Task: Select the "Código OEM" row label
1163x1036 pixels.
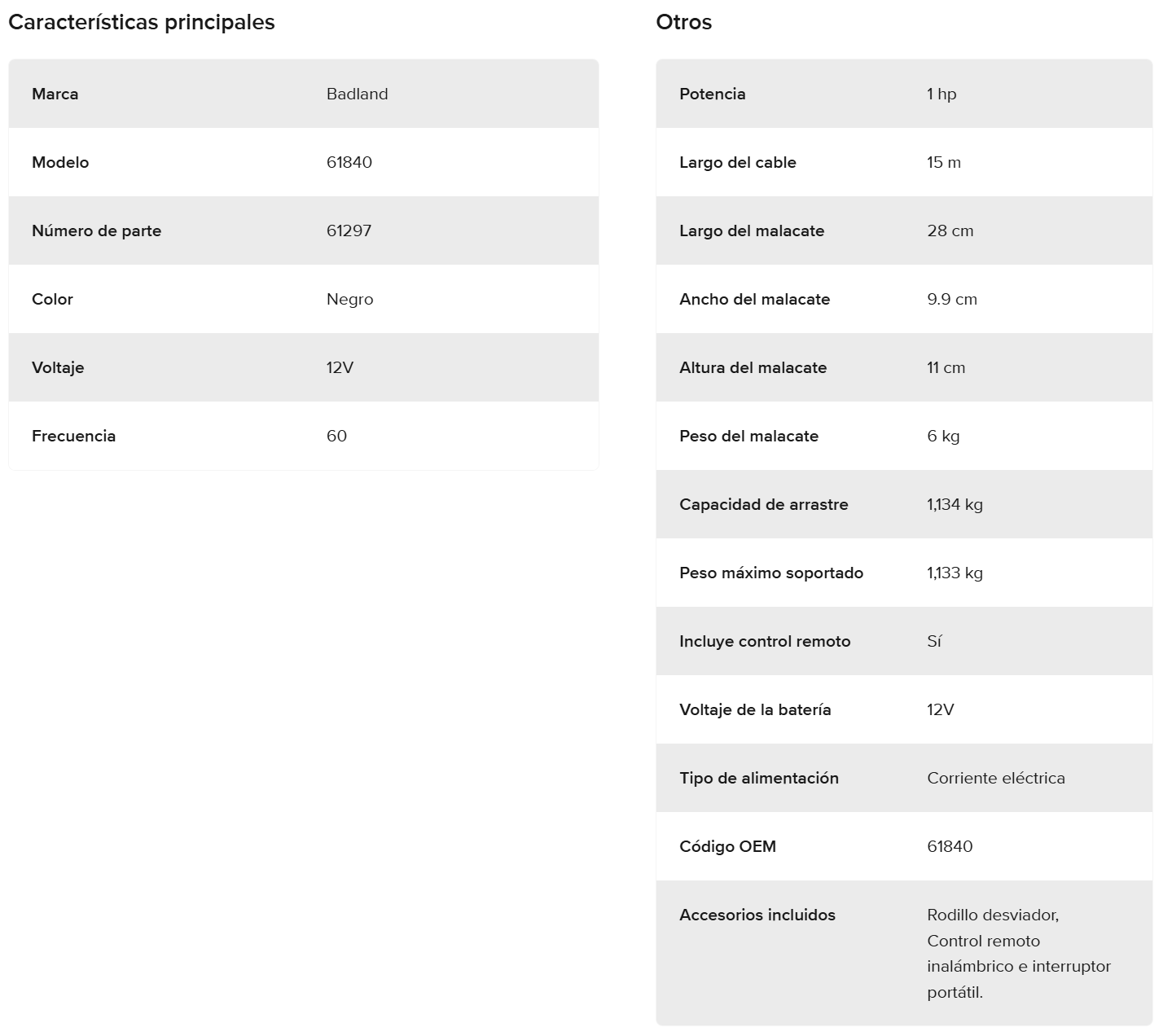Action: pyautogui.click(x=727, y=846)
